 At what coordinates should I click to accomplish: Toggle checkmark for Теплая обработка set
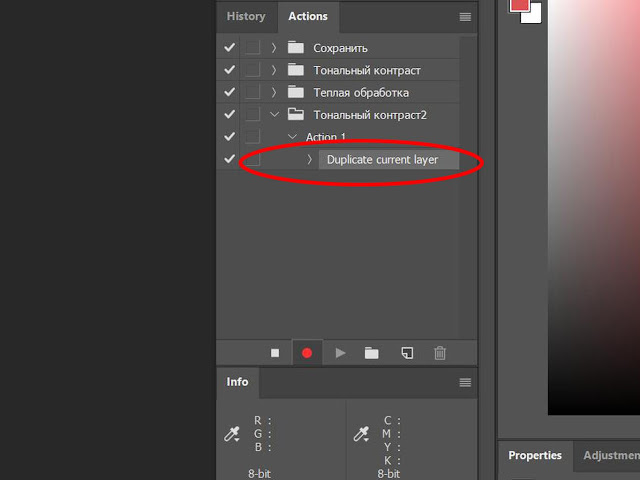click(x=229, y=92)
